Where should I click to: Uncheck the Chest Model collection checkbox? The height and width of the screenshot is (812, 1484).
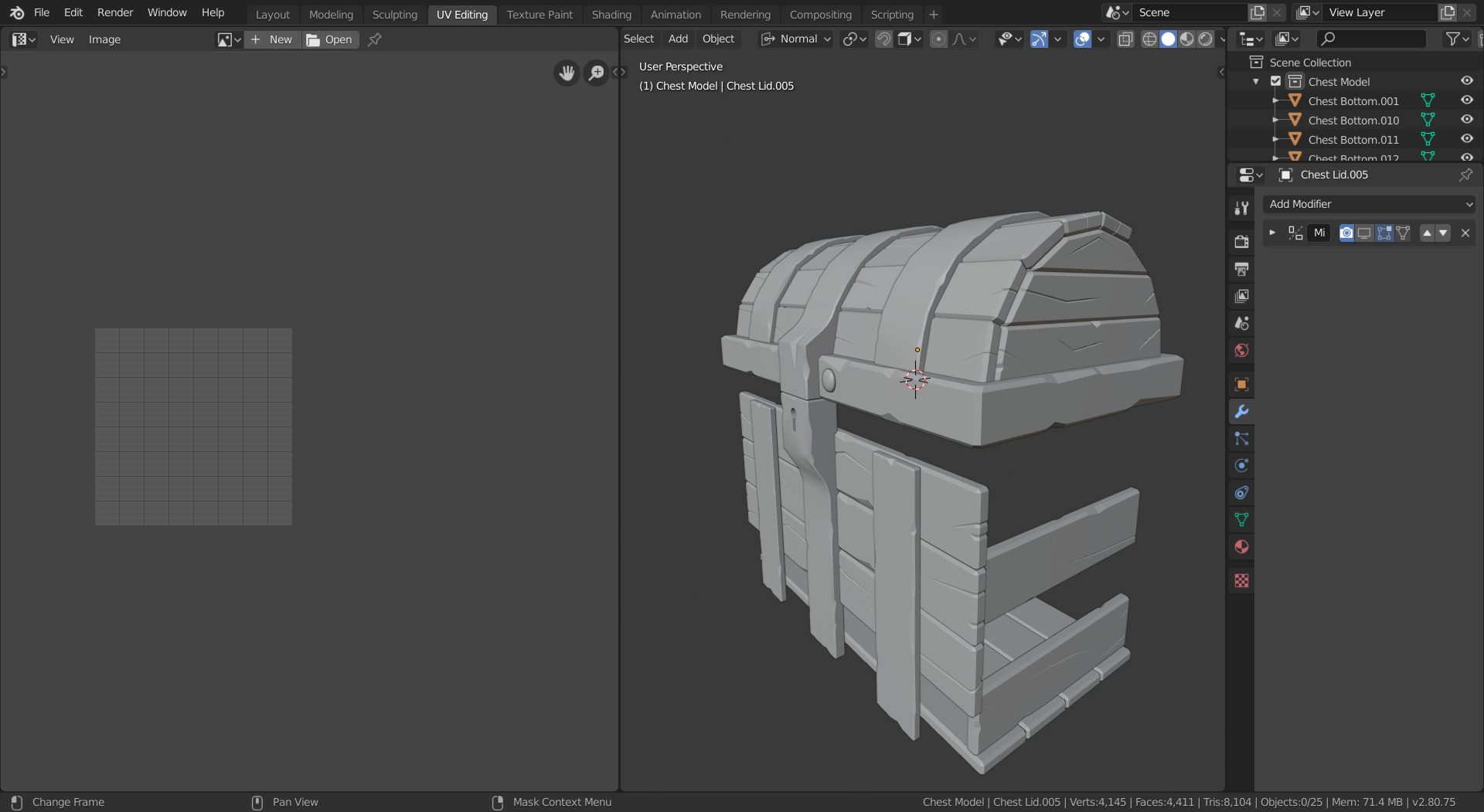click(x=1276, y=81)
